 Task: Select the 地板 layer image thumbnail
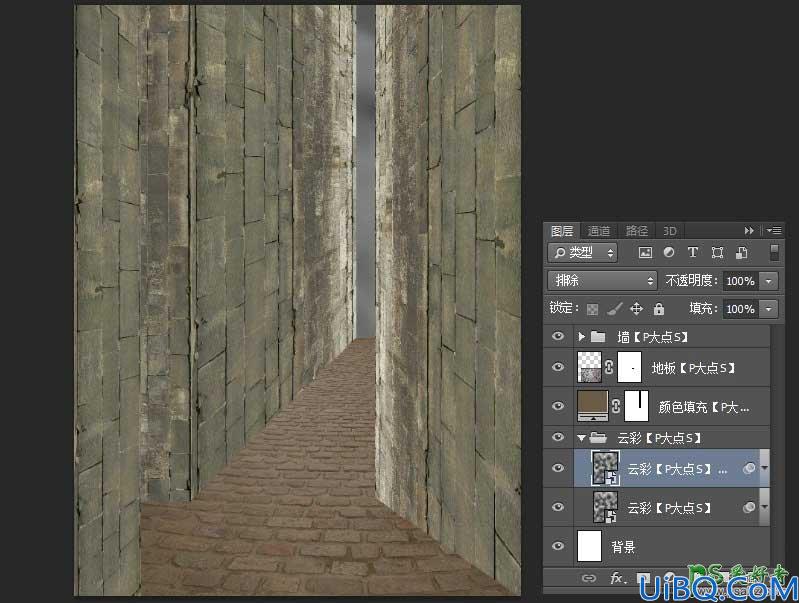(590, 367)
